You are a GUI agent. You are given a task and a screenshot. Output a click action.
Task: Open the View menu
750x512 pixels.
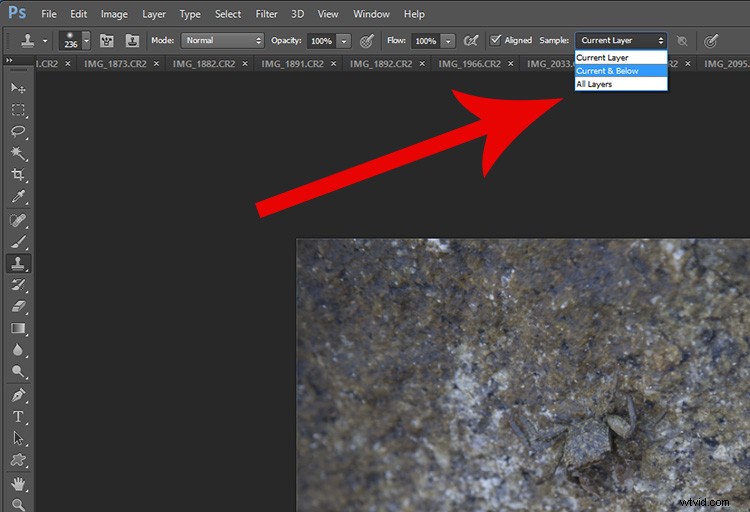click(328, 14)
